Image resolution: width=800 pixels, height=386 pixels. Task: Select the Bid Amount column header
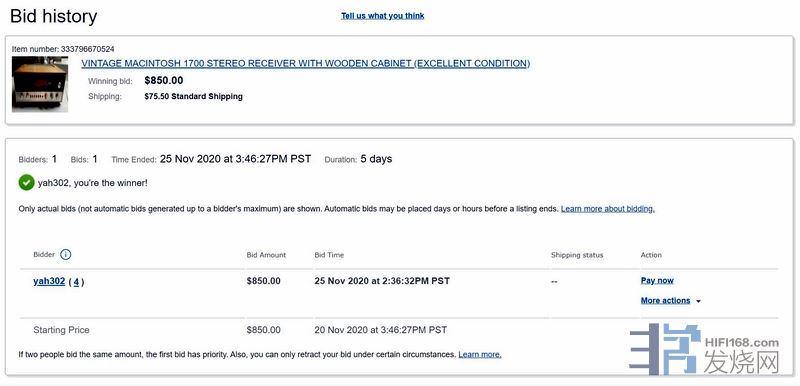(266, 255)
